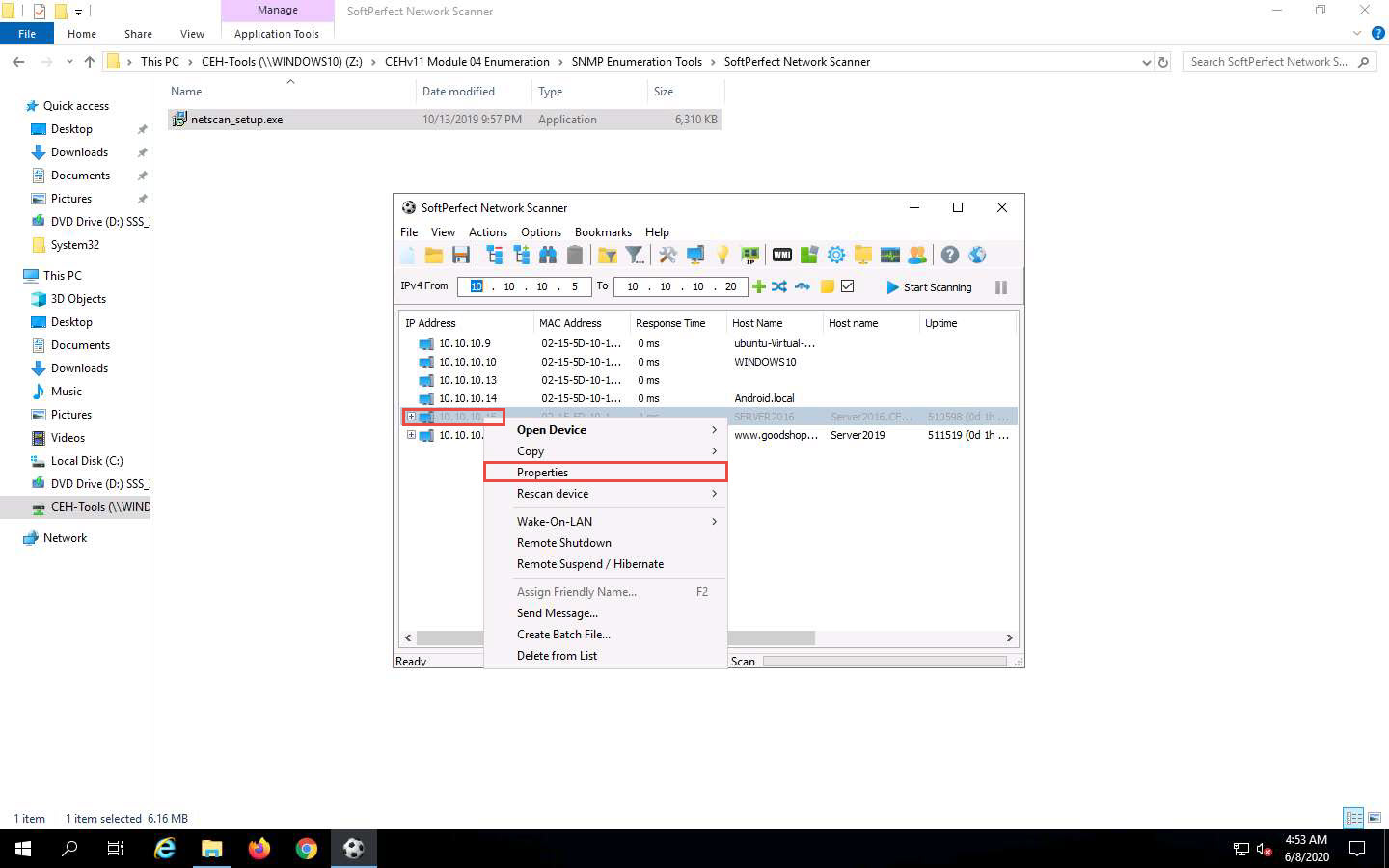The image size is (1389, 868).
Task: Expand the Copy submenu arrow
Action: click(x=714, y=451)
